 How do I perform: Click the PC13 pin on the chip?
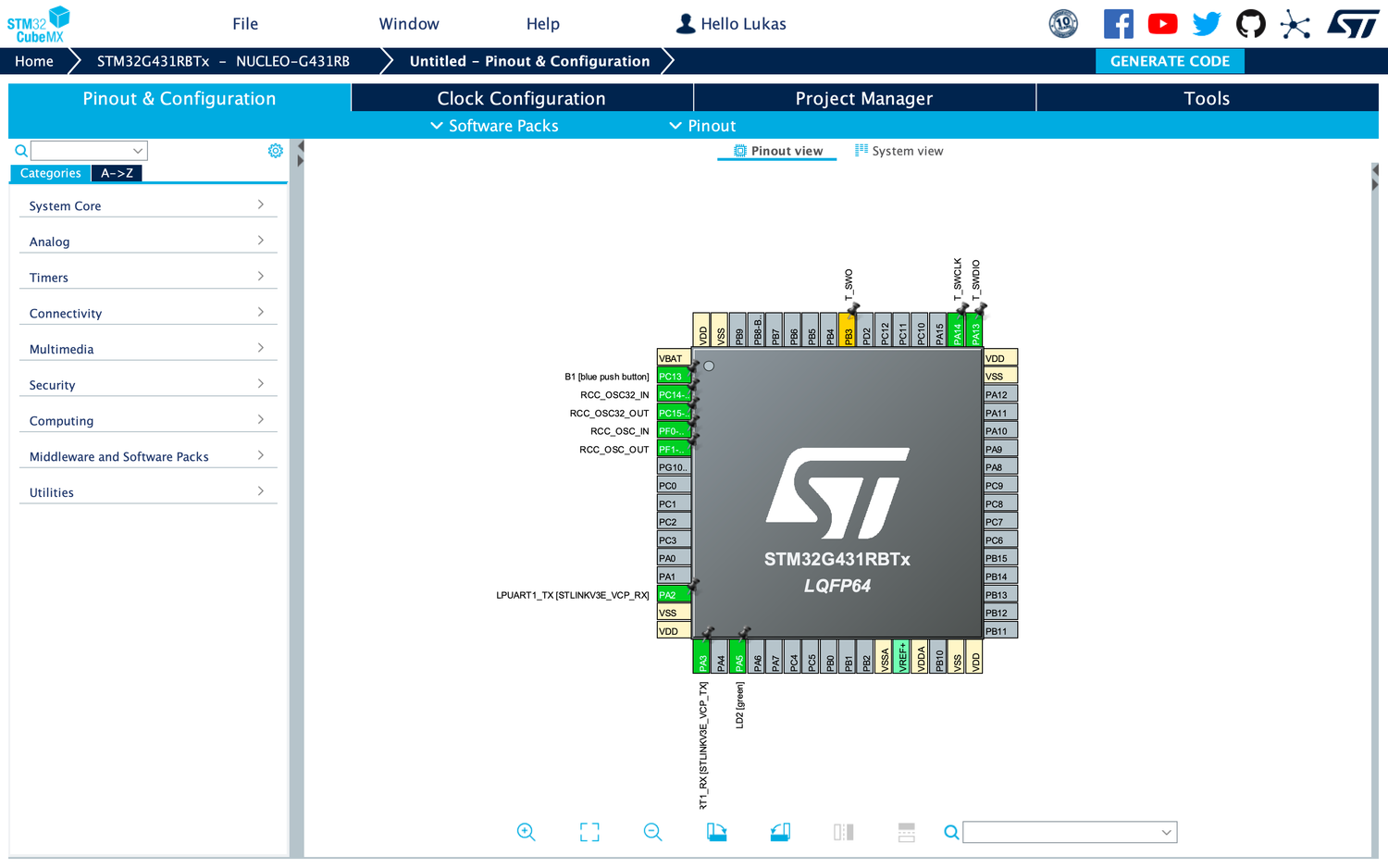674,377
